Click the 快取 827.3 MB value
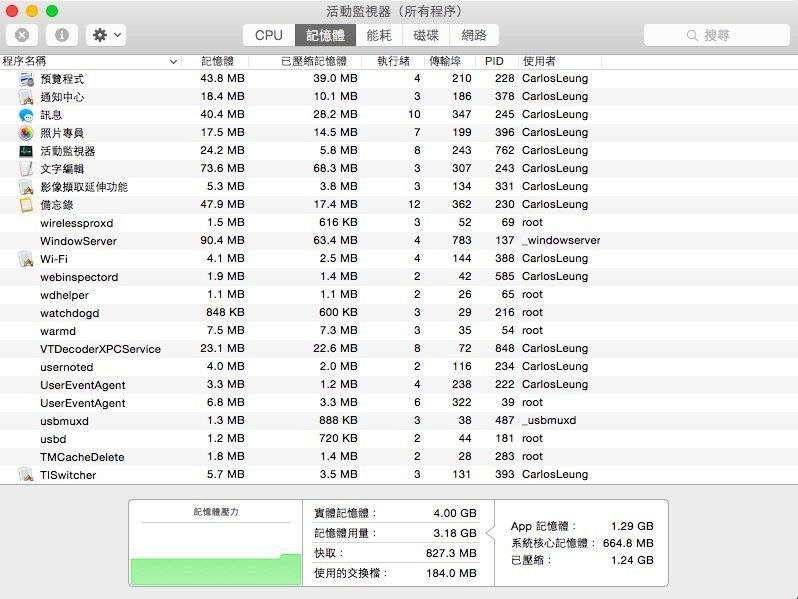The image size is (798, 599). coord(451,553)
